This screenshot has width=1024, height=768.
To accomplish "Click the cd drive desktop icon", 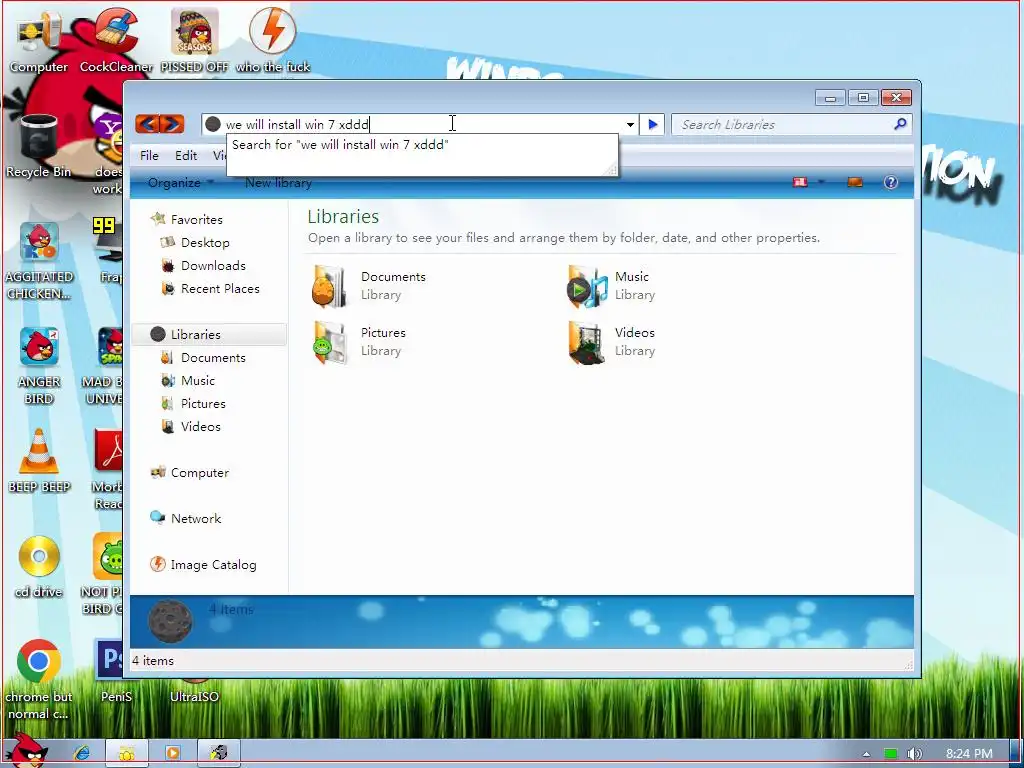I will [x=39, y=566].
